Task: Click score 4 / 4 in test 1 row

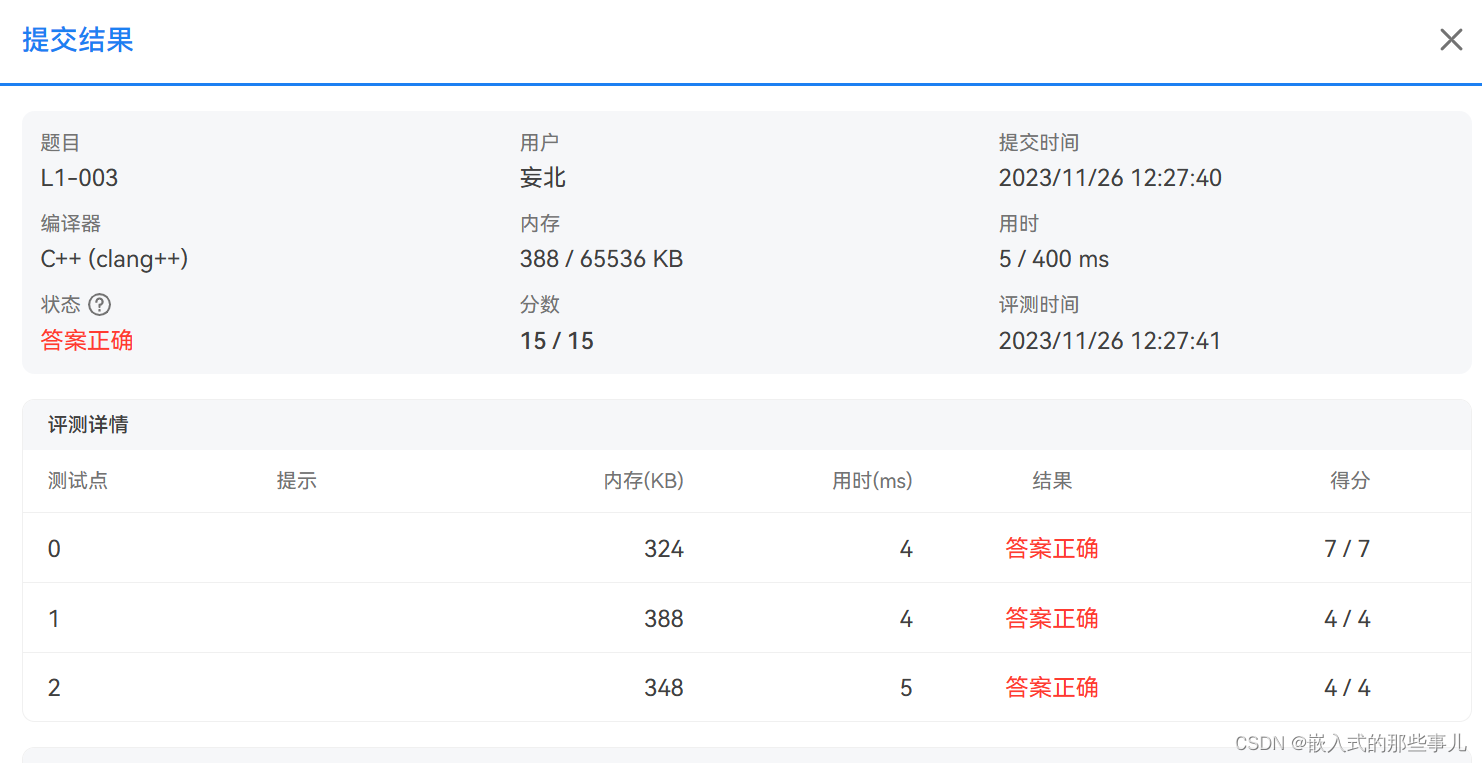Action: 1347,619
